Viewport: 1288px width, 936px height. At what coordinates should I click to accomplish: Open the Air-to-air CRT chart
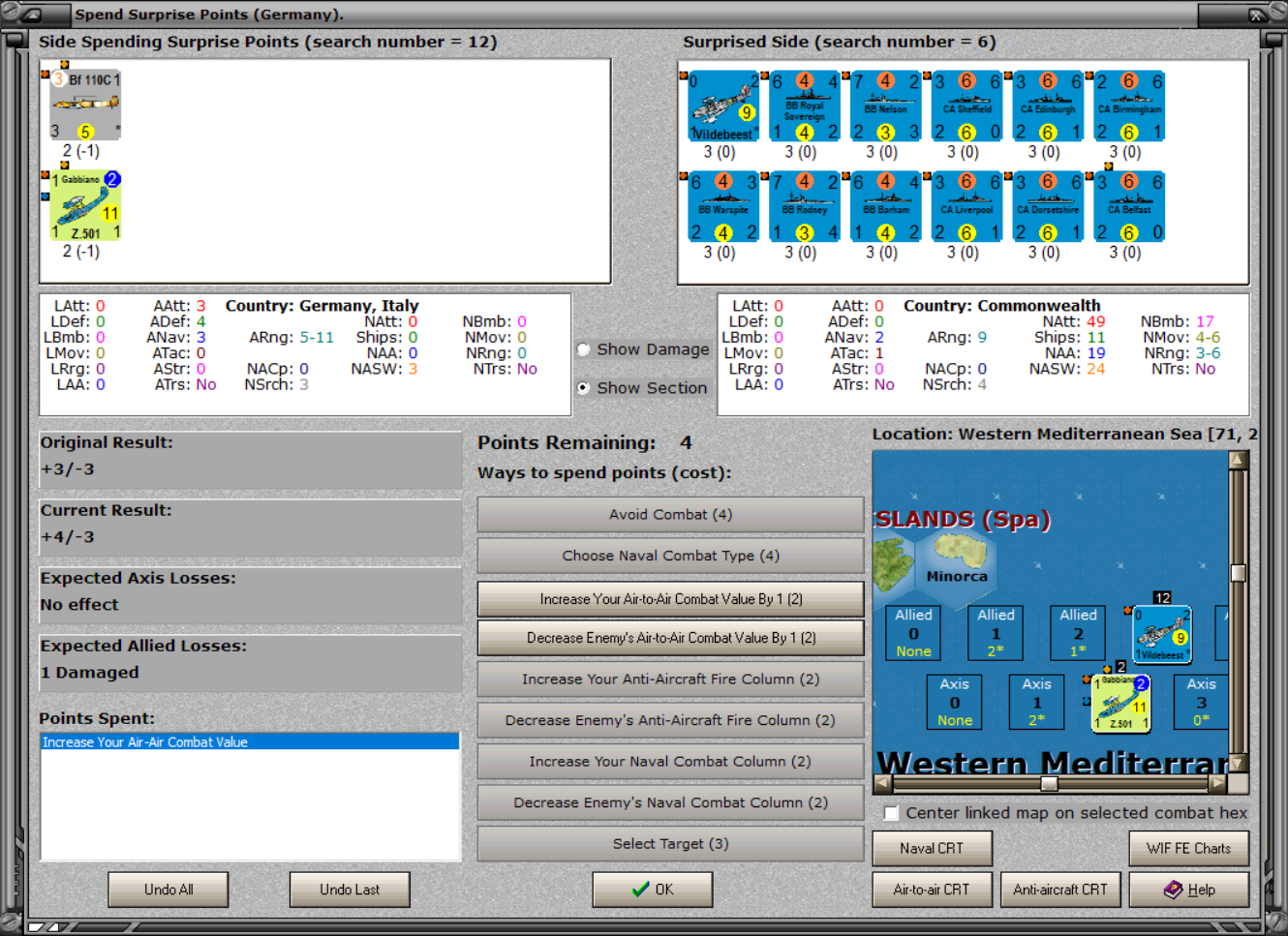pos(932,890)
